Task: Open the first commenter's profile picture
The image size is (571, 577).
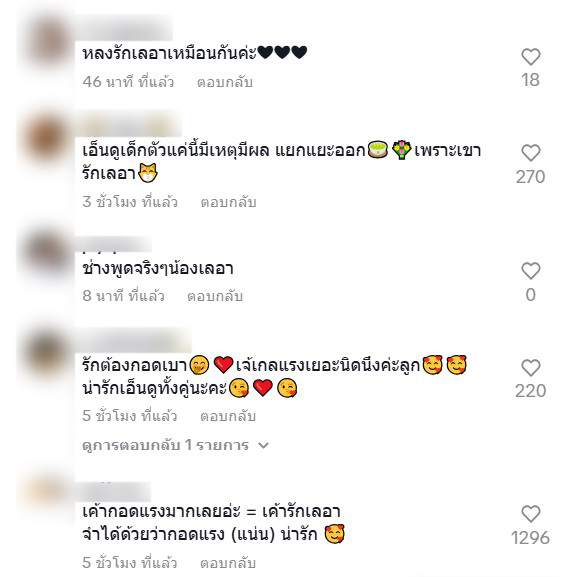Action: pos(47,43)
